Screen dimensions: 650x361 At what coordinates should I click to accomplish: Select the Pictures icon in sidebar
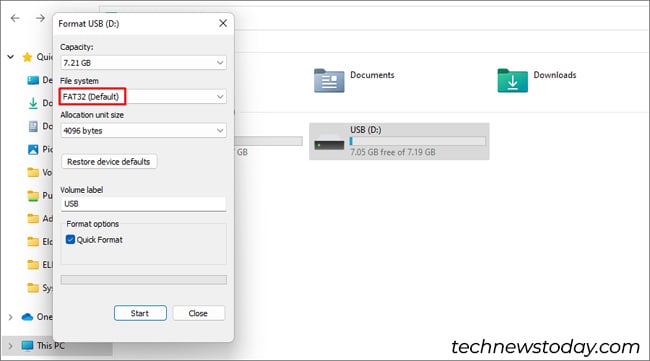pos(33,149)
